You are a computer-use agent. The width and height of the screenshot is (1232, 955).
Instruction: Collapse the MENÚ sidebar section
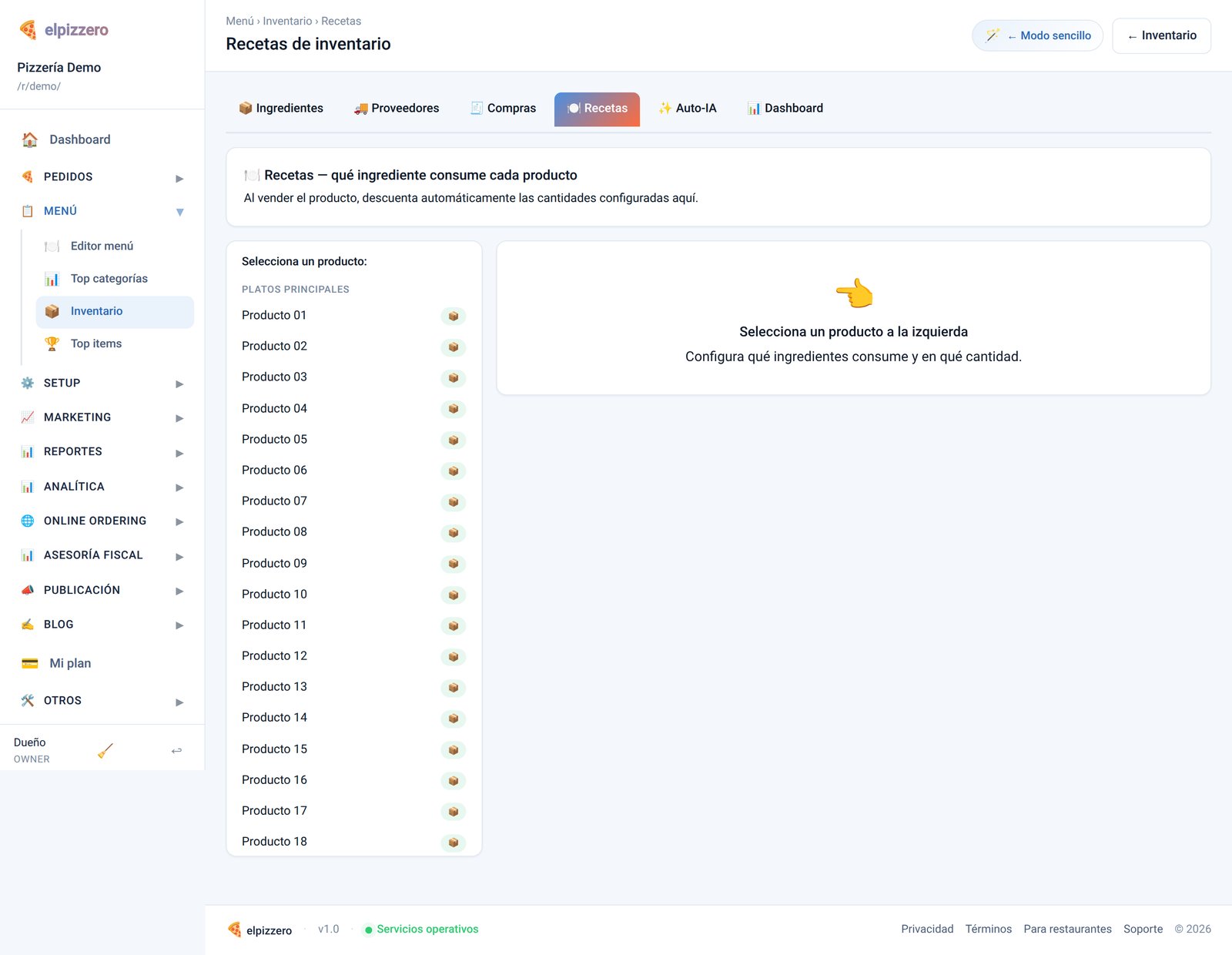pos(102,211)
